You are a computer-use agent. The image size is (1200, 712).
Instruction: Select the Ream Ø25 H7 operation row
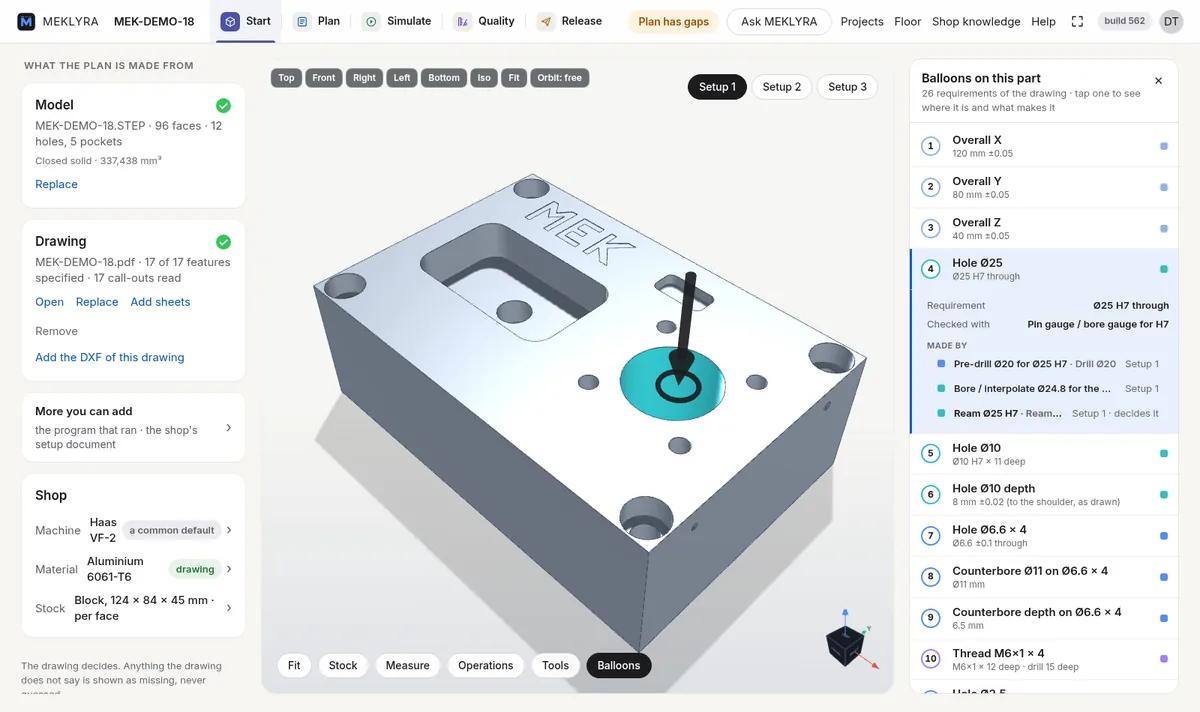[x=1049, y=413]
